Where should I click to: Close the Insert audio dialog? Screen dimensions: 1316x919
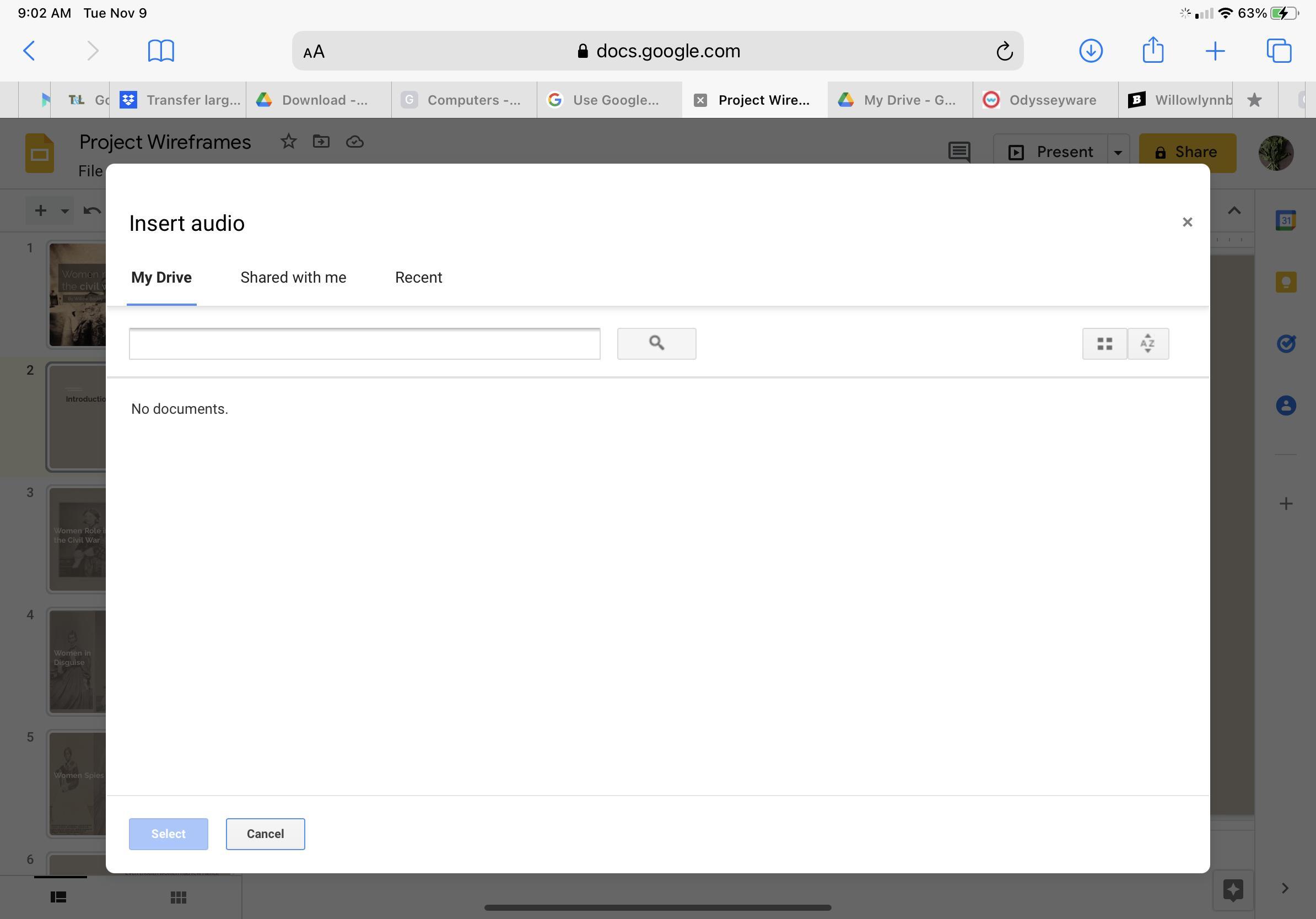pyautogui.click(x=1187, y=222)
